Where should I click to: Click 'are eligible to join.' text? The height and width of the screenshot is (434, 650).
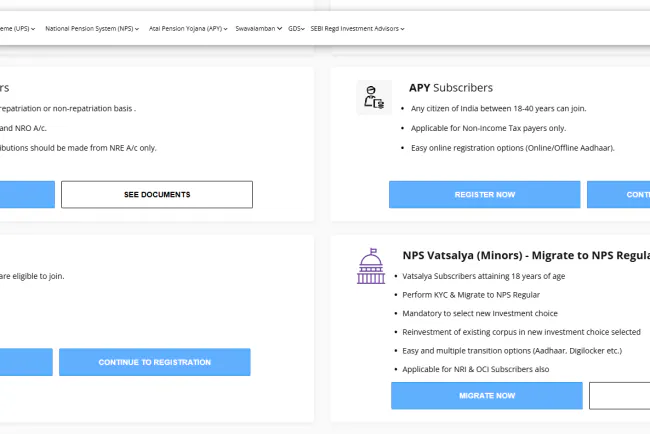click(x=32, y=276)
